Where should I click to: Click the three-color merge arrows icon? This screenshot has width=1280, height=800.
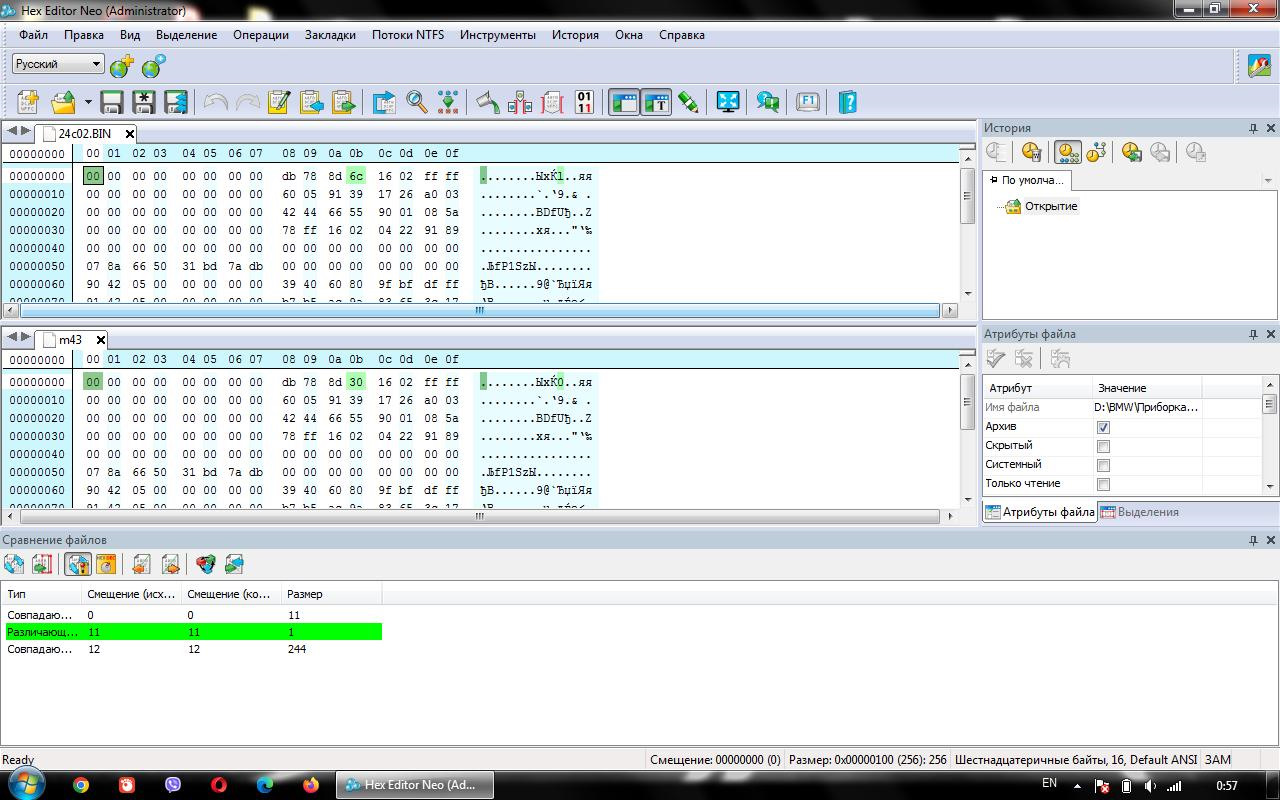pyautogui.click(x=205, y=565)
